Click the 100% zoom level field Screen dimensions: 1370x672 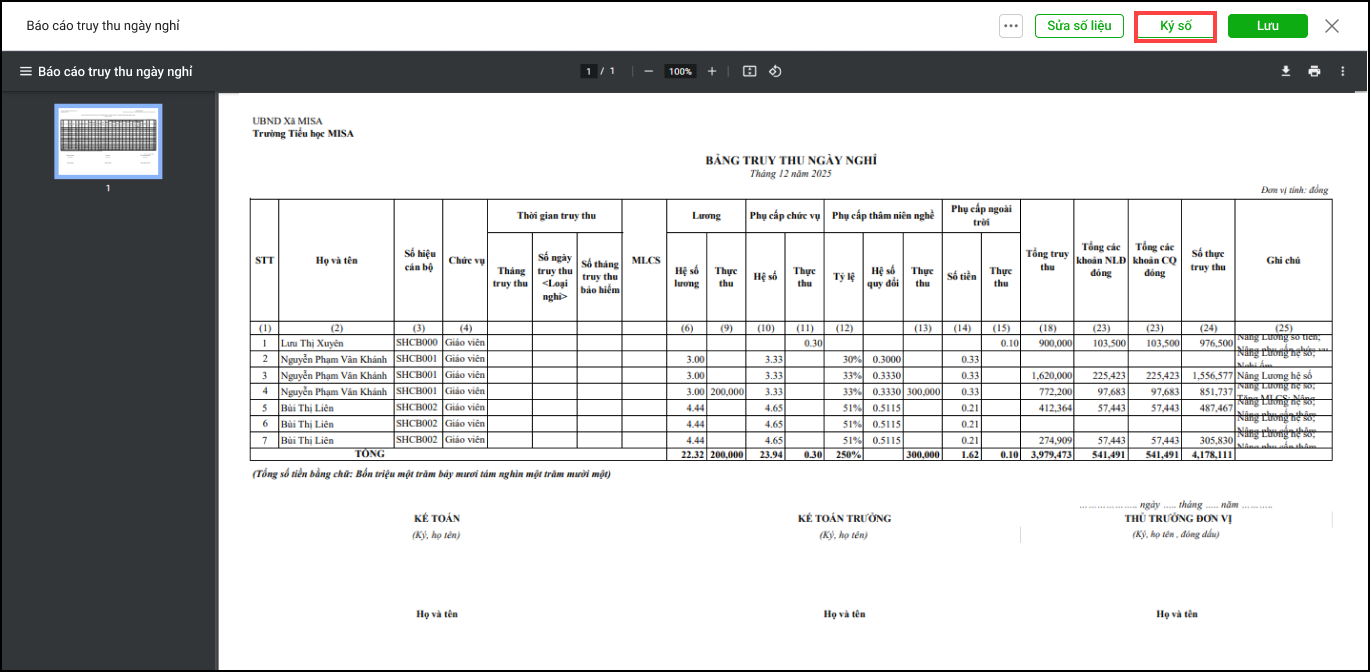point(681,72)
